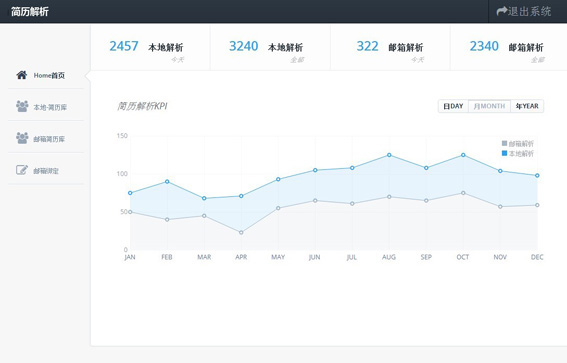567x363 pixels.
Task: Click the 简历解析 title in header
Action: (30, 12)
